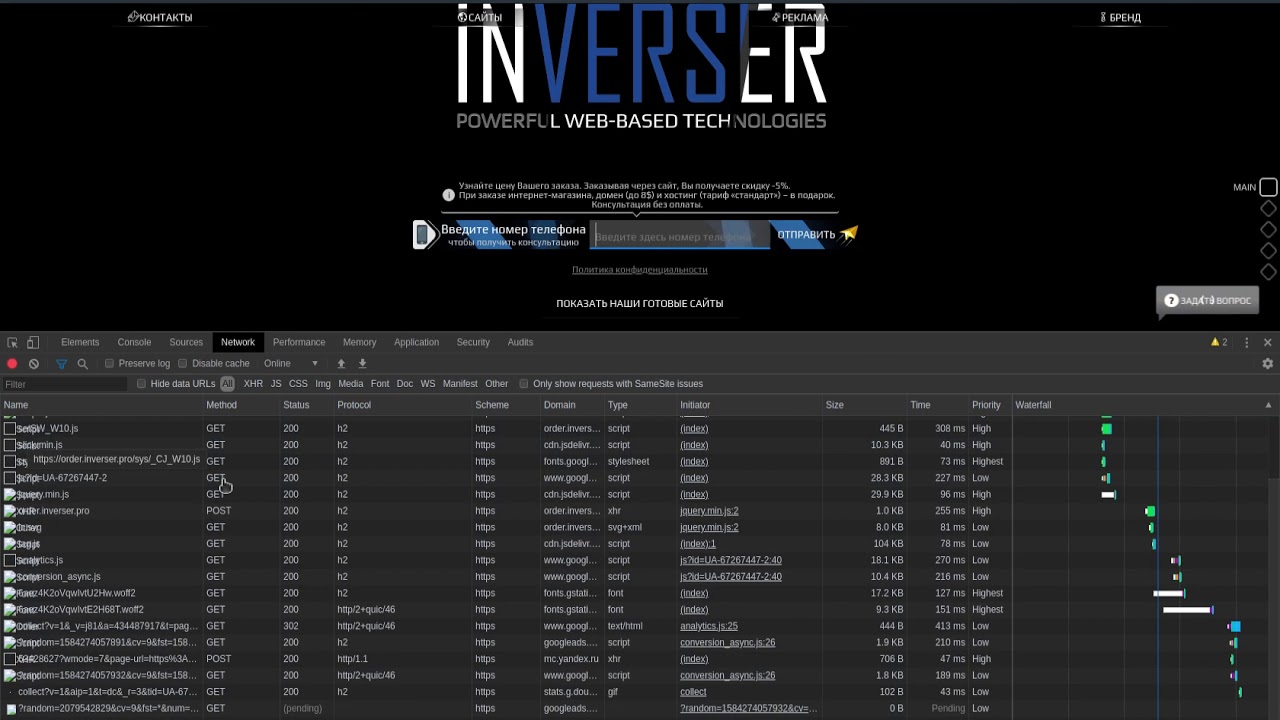
Task: Check Only show requests with SameSite issues
Action: [523, 384]
